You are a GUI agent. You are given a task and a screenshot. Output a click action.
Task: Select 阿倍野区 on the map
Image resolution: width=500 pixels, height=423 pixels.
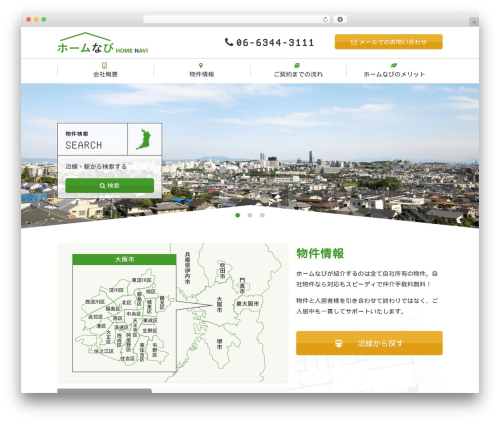tap(129, 342)
